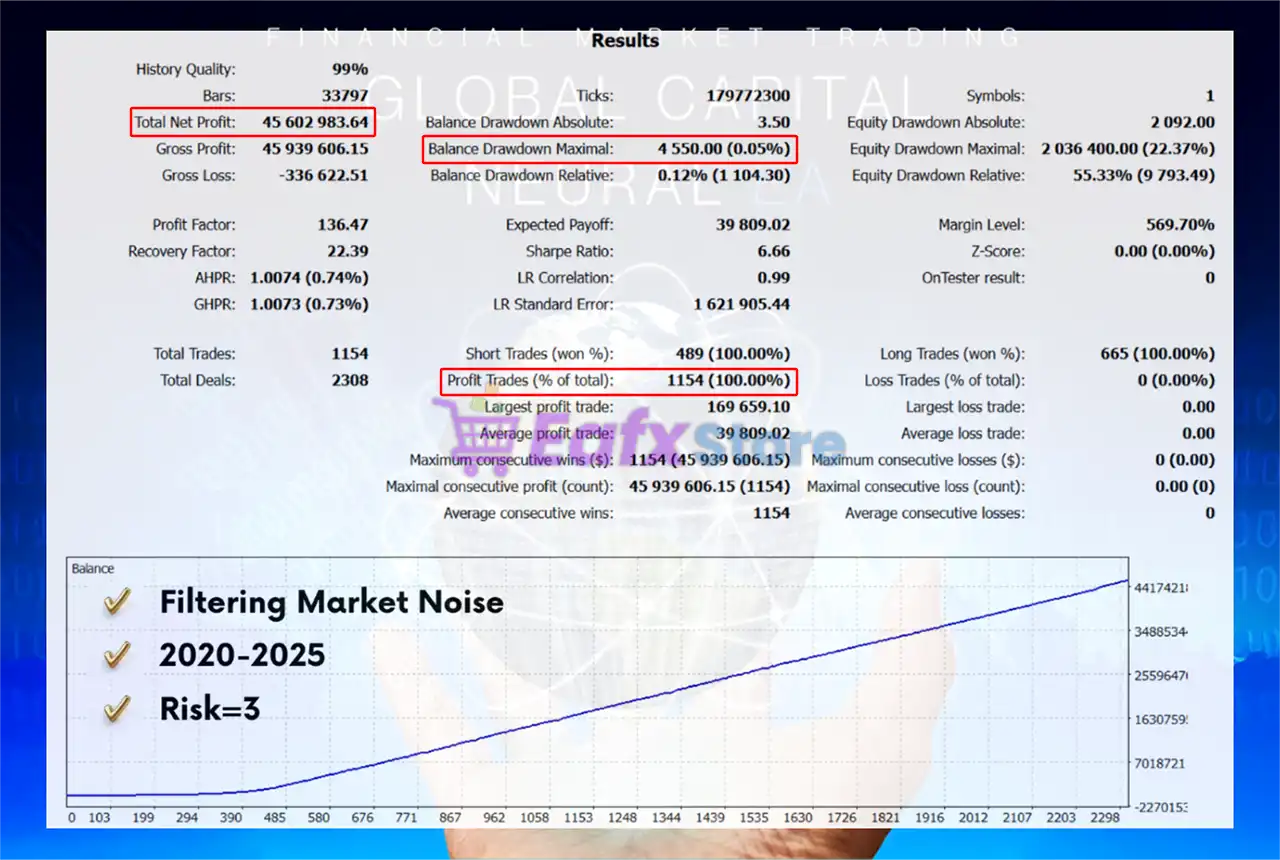
Task: Select the Results heading at top
Action: [625, 41]
